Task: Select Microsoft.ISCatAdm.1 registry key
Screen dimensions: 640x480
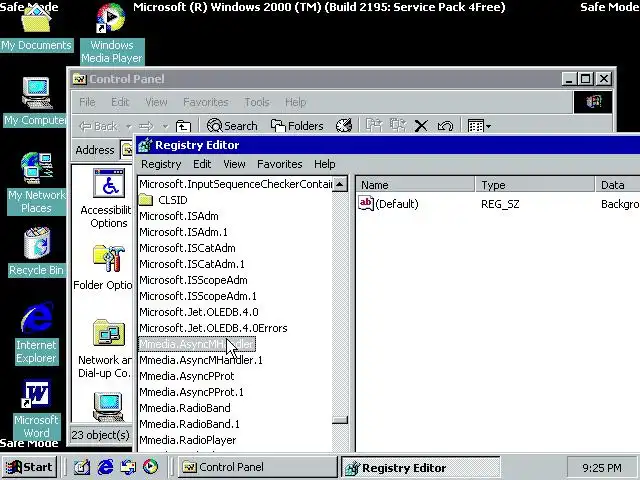Action: [192, 264]
